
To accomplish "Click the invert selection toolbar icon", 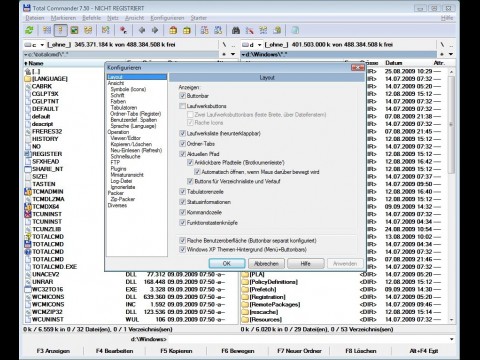I will (106, 30).
